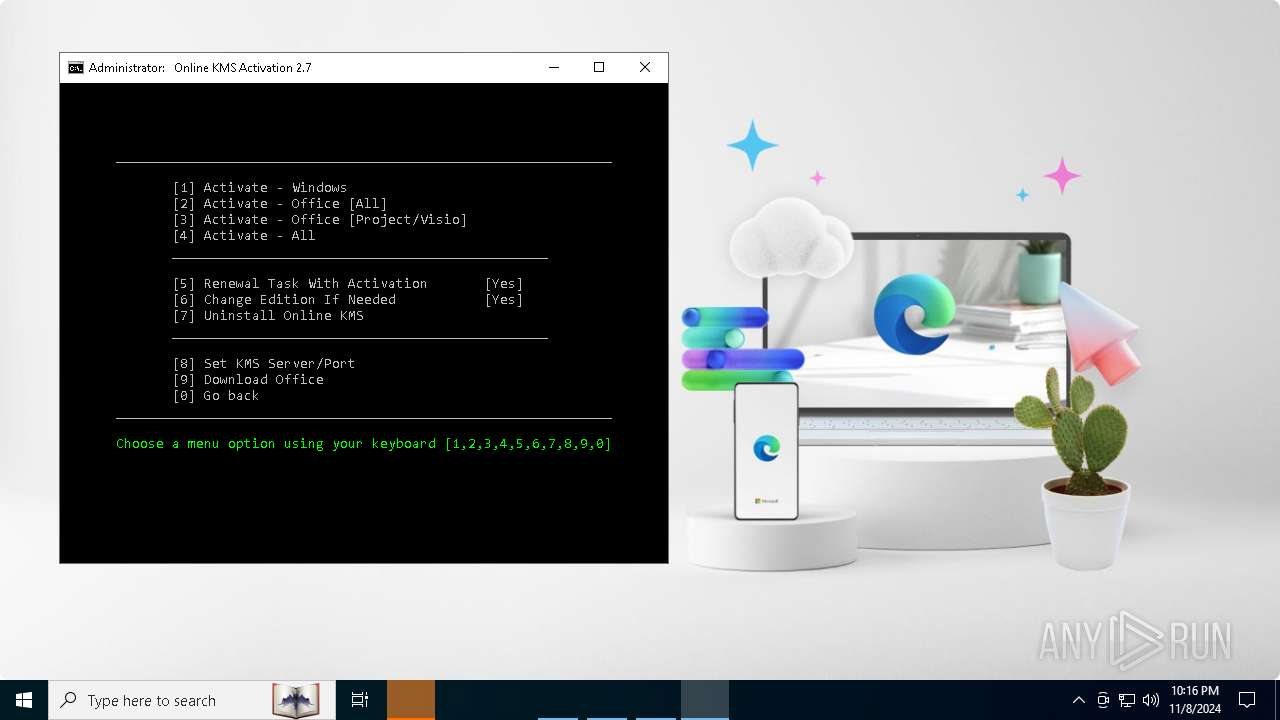Click the green 'Choose a menu option' prompt
The image size is (1280, 720).
pyautogui.click(x=364, y=444)
